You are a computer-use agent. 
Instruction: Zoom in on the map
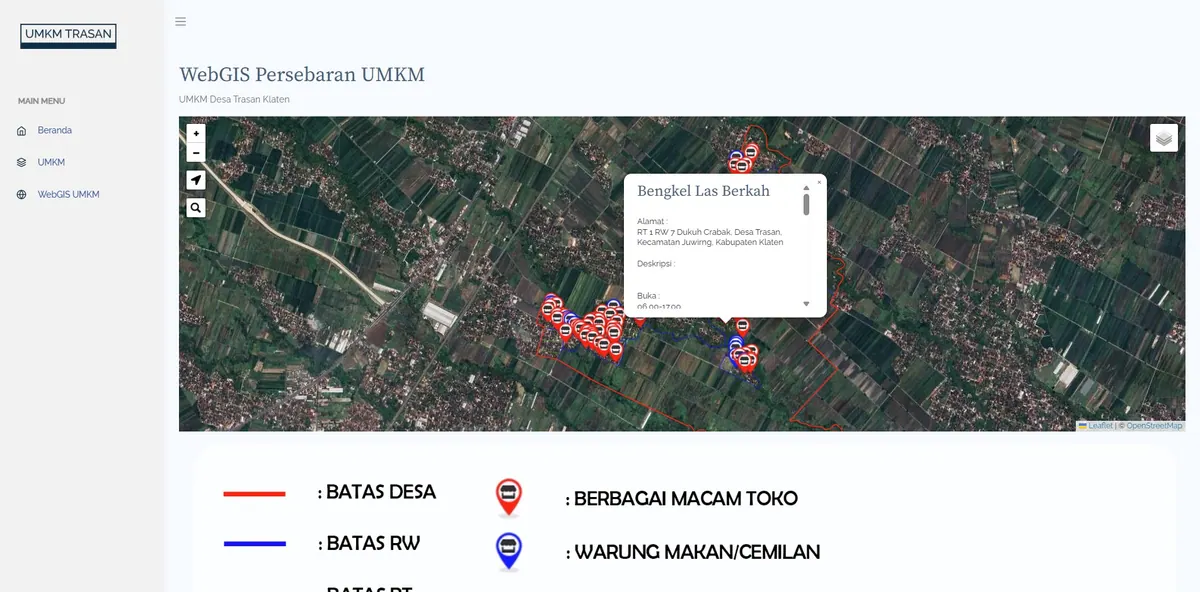tap(196, 133)
